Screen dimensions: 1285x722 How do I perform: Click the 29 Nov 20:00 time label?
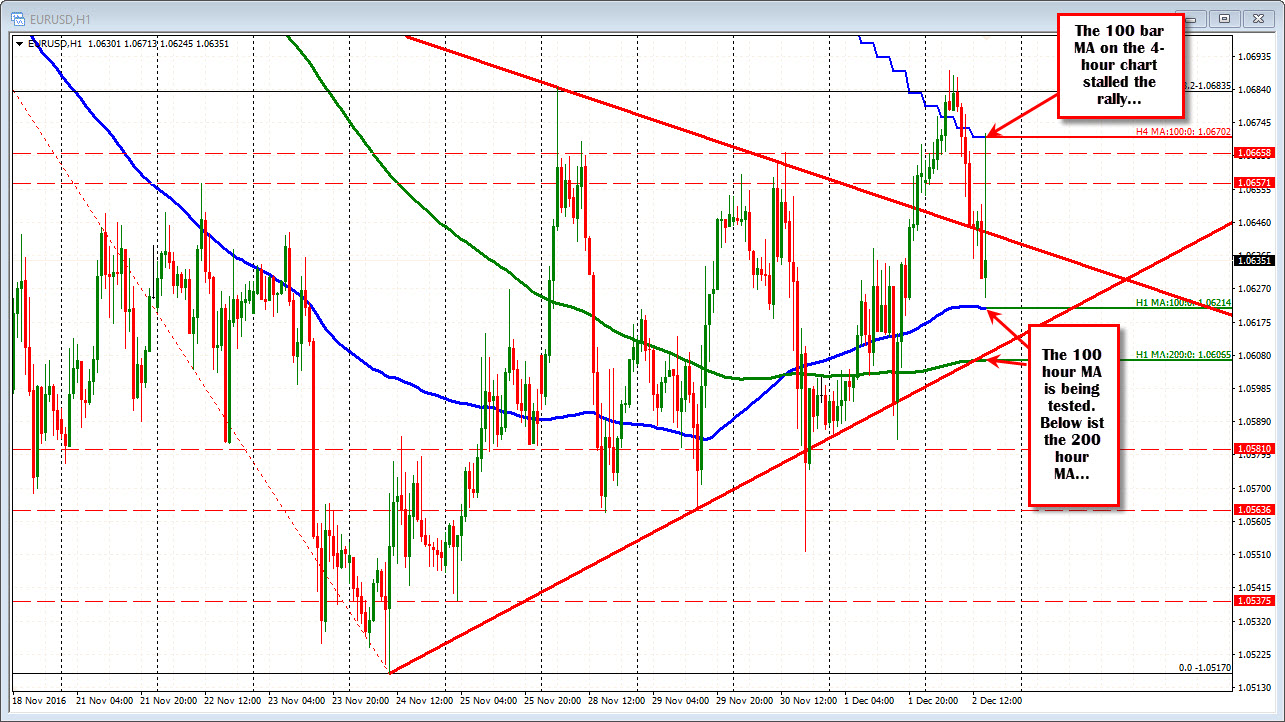(745, 700)
